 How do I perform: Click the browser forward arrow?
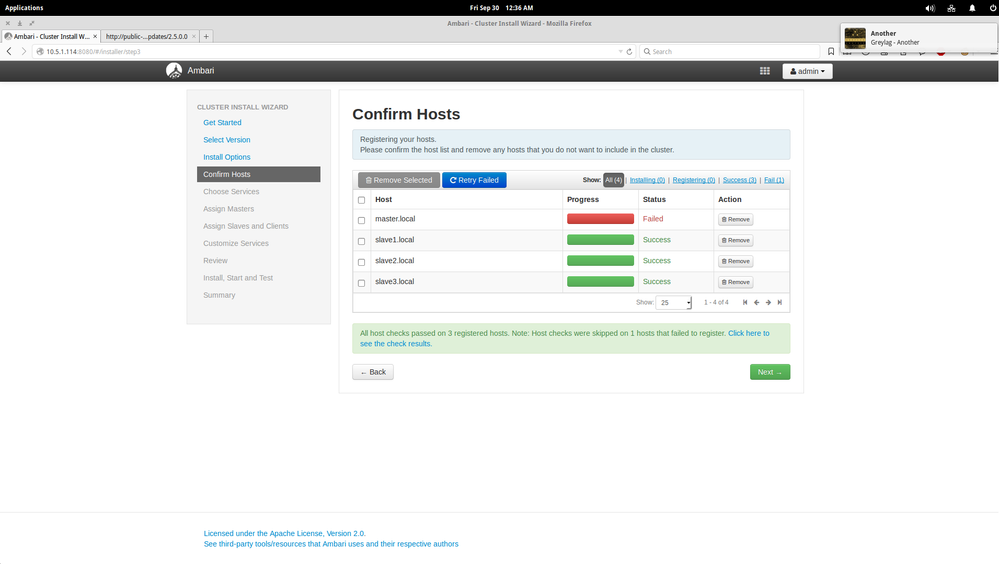(x=24, y=52)
